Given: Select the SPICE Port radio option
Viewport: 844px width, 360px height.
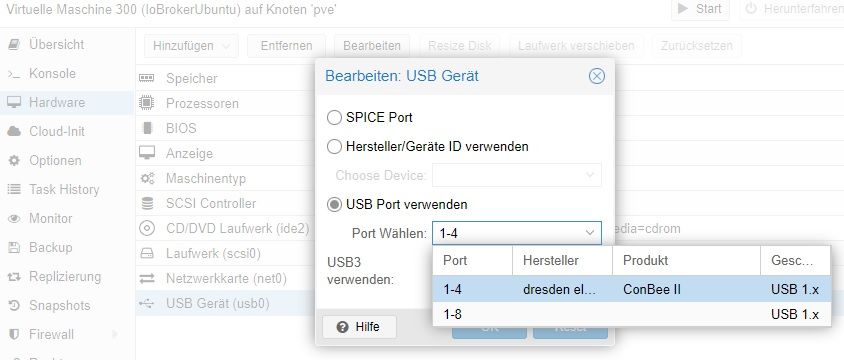Looking at the screenshot, I should [x=334, y=117].
